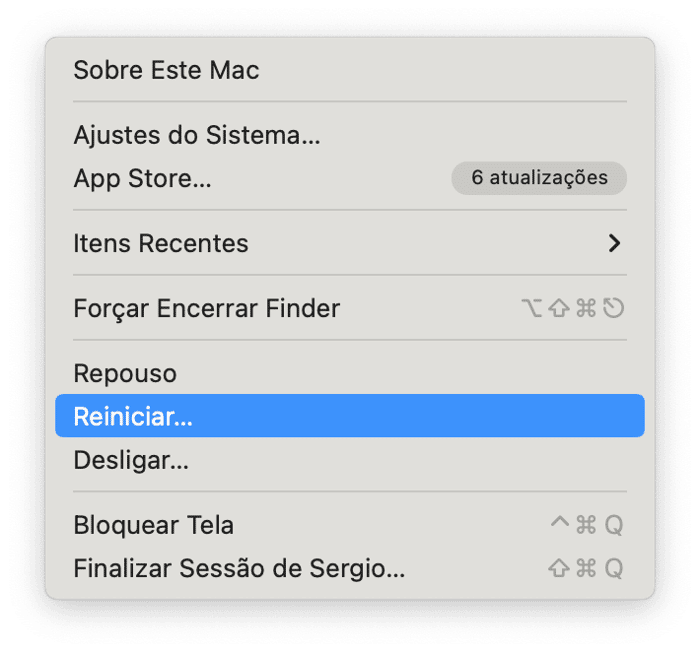Choose Desligar to shut down

[131, 460]
